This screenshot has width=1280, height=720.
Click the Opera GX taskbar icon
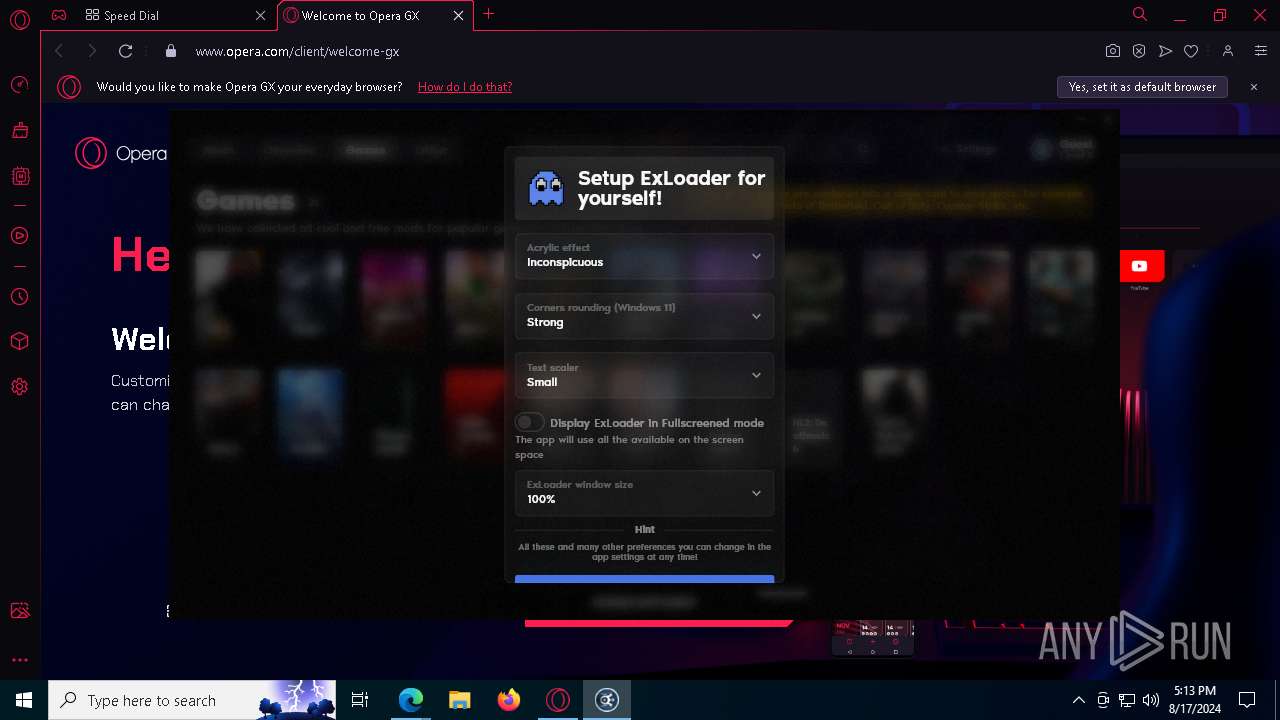[x=557, y=700]
